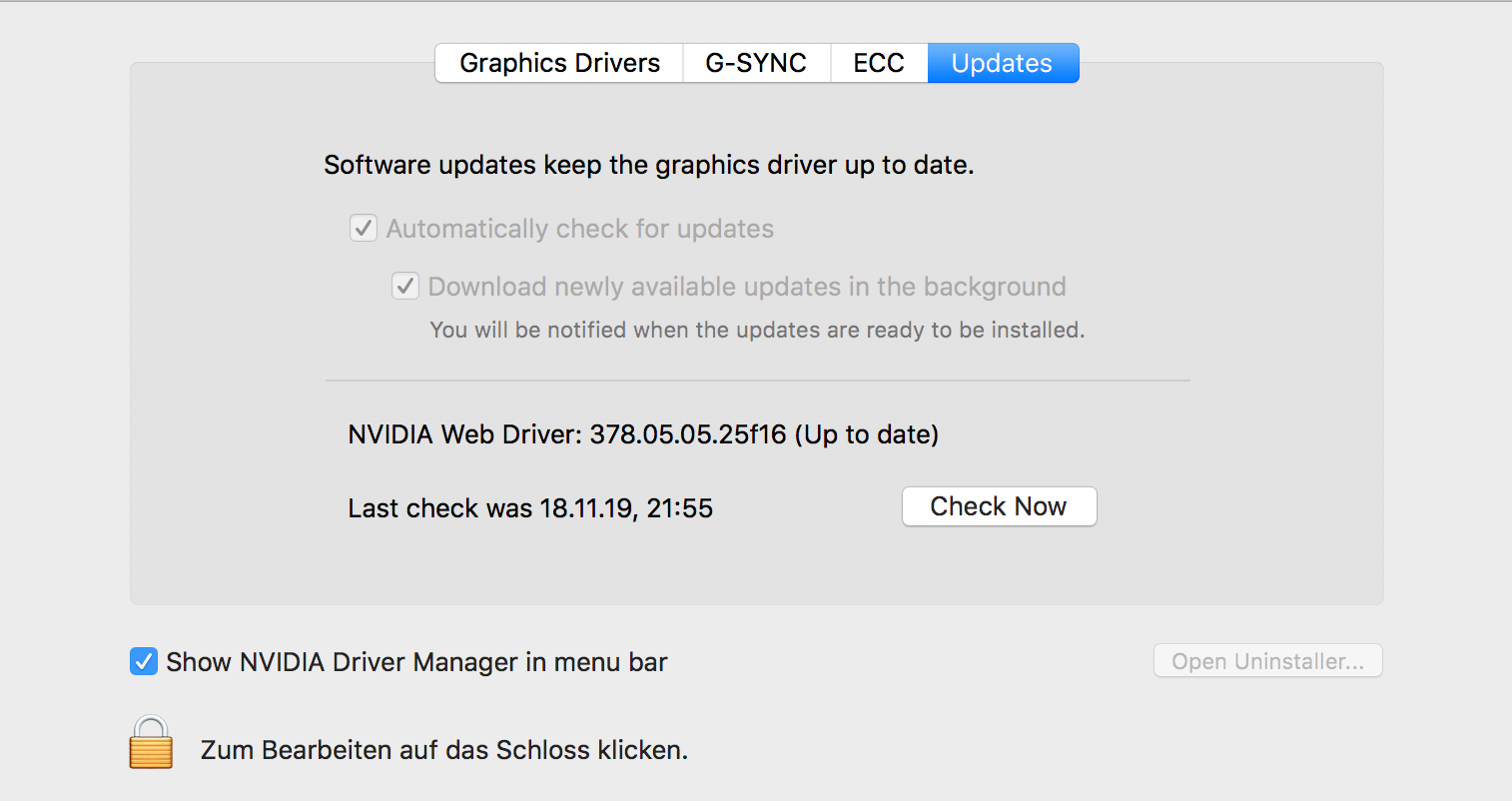The image size is (1512, 801).
Task: Open the G-SYNC tab
Action: coord(756,63)
